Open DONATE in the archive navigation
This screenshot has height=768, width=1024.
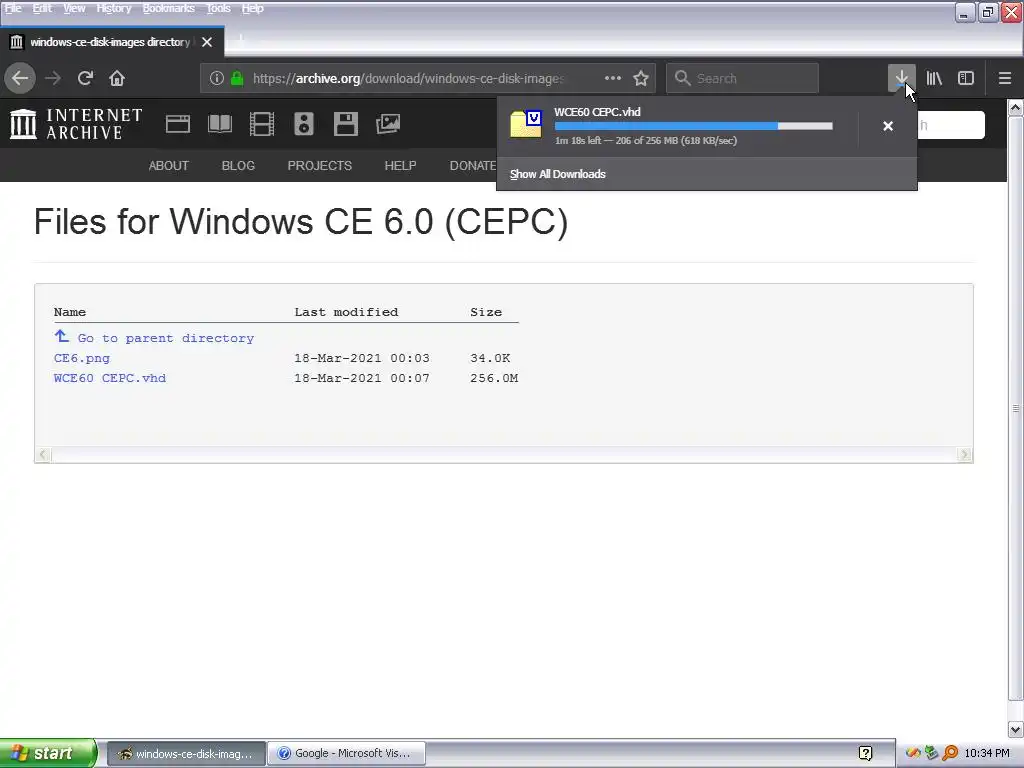click(473, 166)
